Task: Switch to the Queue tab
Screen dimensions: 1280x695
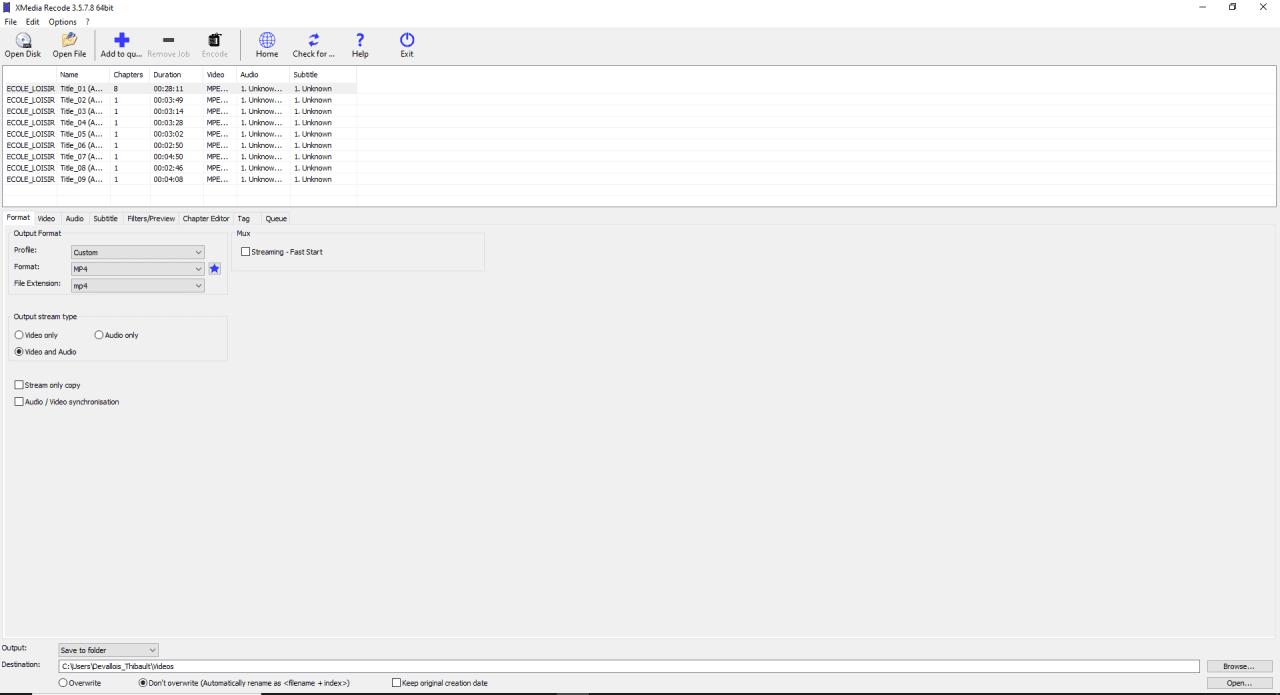Action: pos(276,219)
